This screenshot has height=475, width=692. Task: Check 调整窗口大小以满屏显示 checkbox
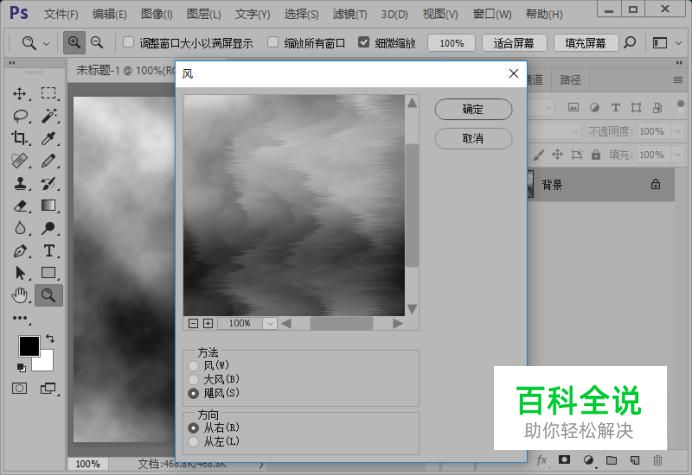click(x=128, y=42)
